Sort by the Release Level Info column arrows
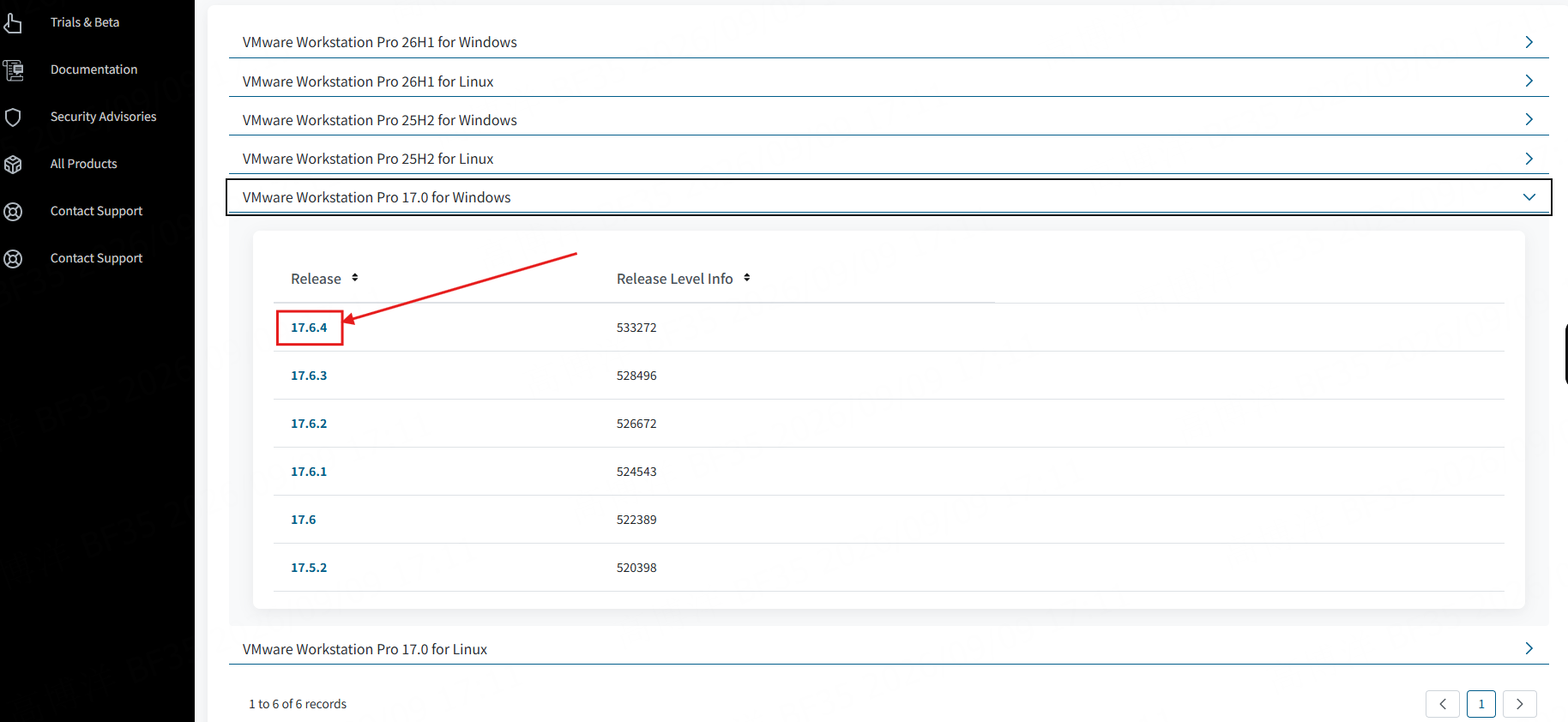This screenshot has width=1568, height=722. click(x=747, y=278)
